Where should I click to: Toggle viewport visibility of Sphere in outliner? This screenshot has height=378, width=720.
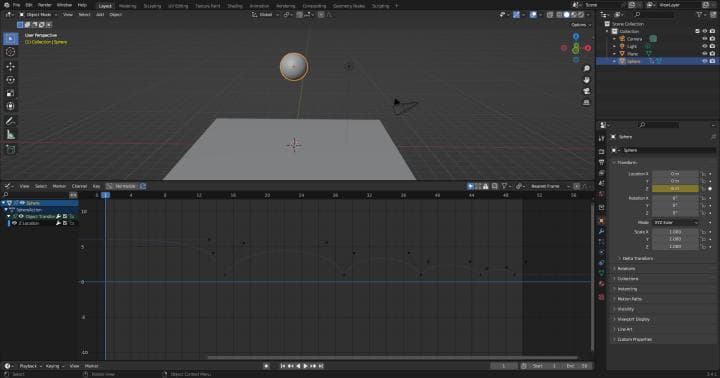pyautogui.click(x=705, y=61)
